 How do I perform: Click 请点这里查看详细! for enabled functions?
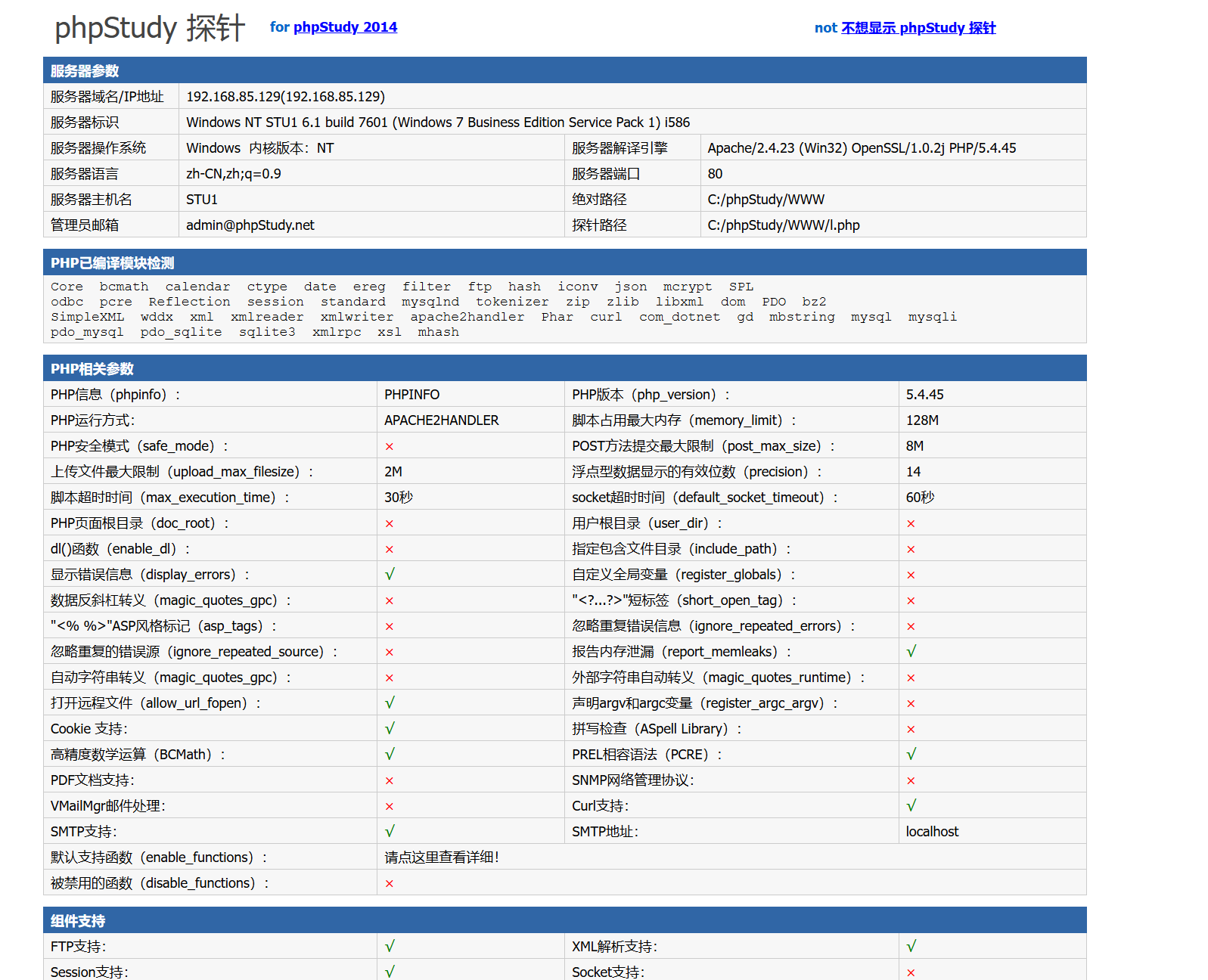442,857
